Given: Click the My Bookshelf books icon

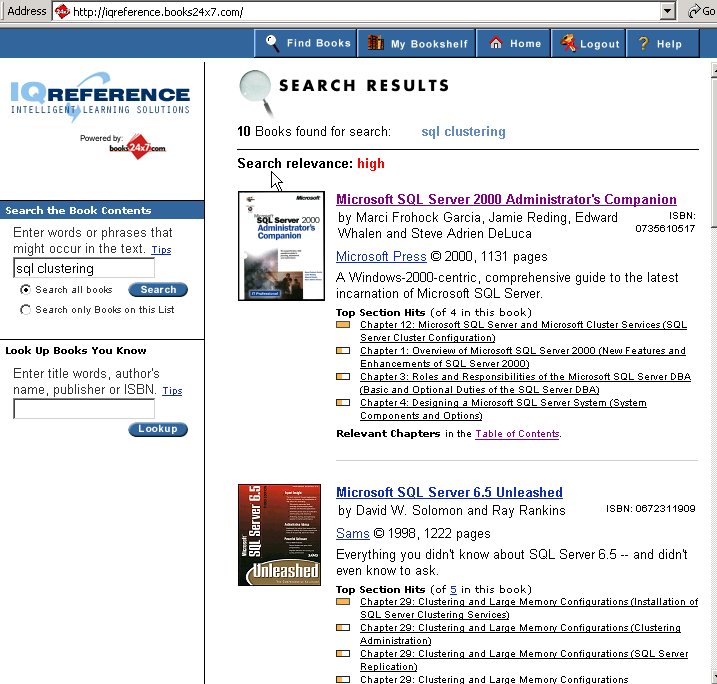Looking at the screenshot, I should click(x=375, y=43).
